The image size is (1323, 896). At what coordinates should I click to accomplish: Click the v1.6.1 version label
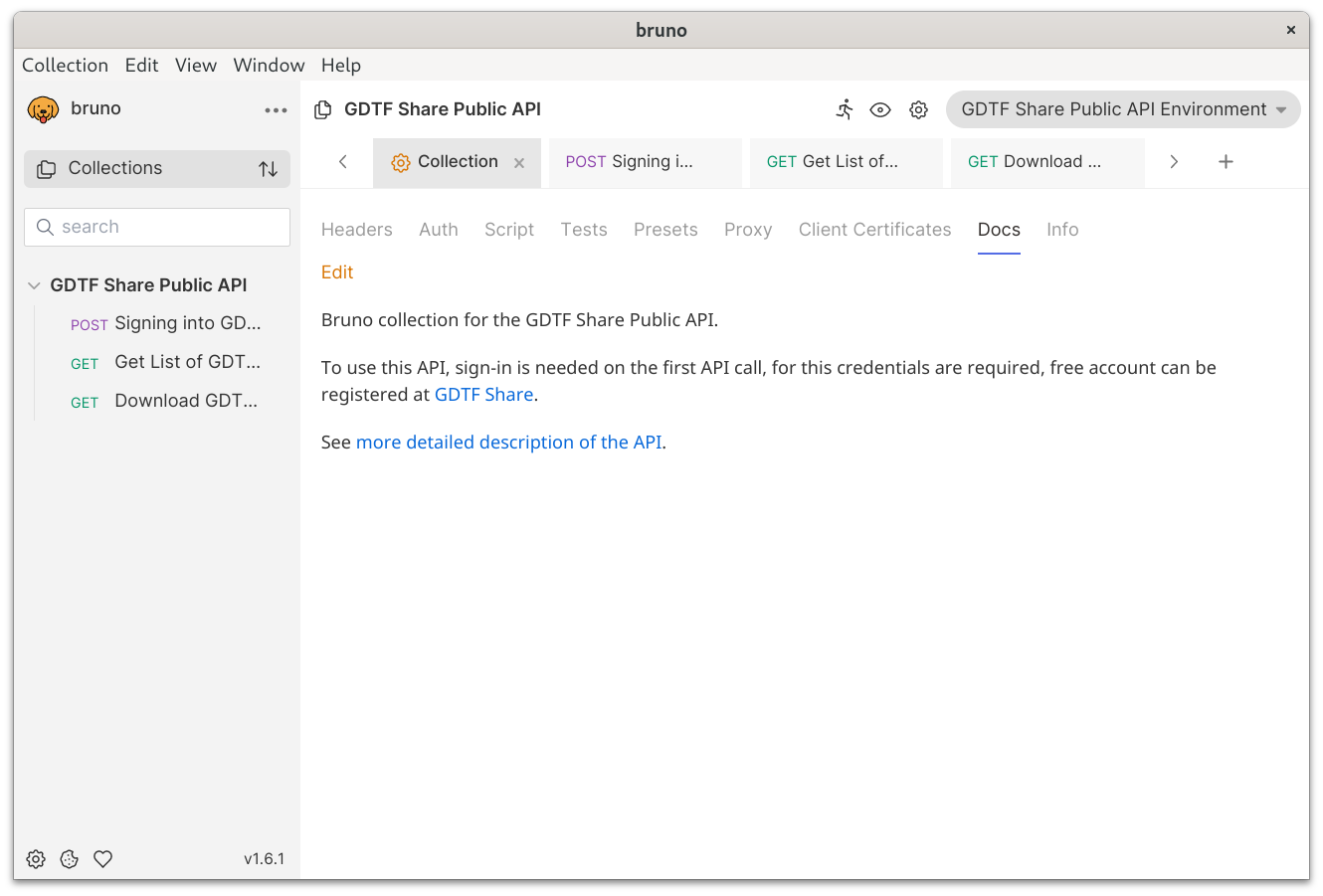pyautogui.click(x=265, y=859)
